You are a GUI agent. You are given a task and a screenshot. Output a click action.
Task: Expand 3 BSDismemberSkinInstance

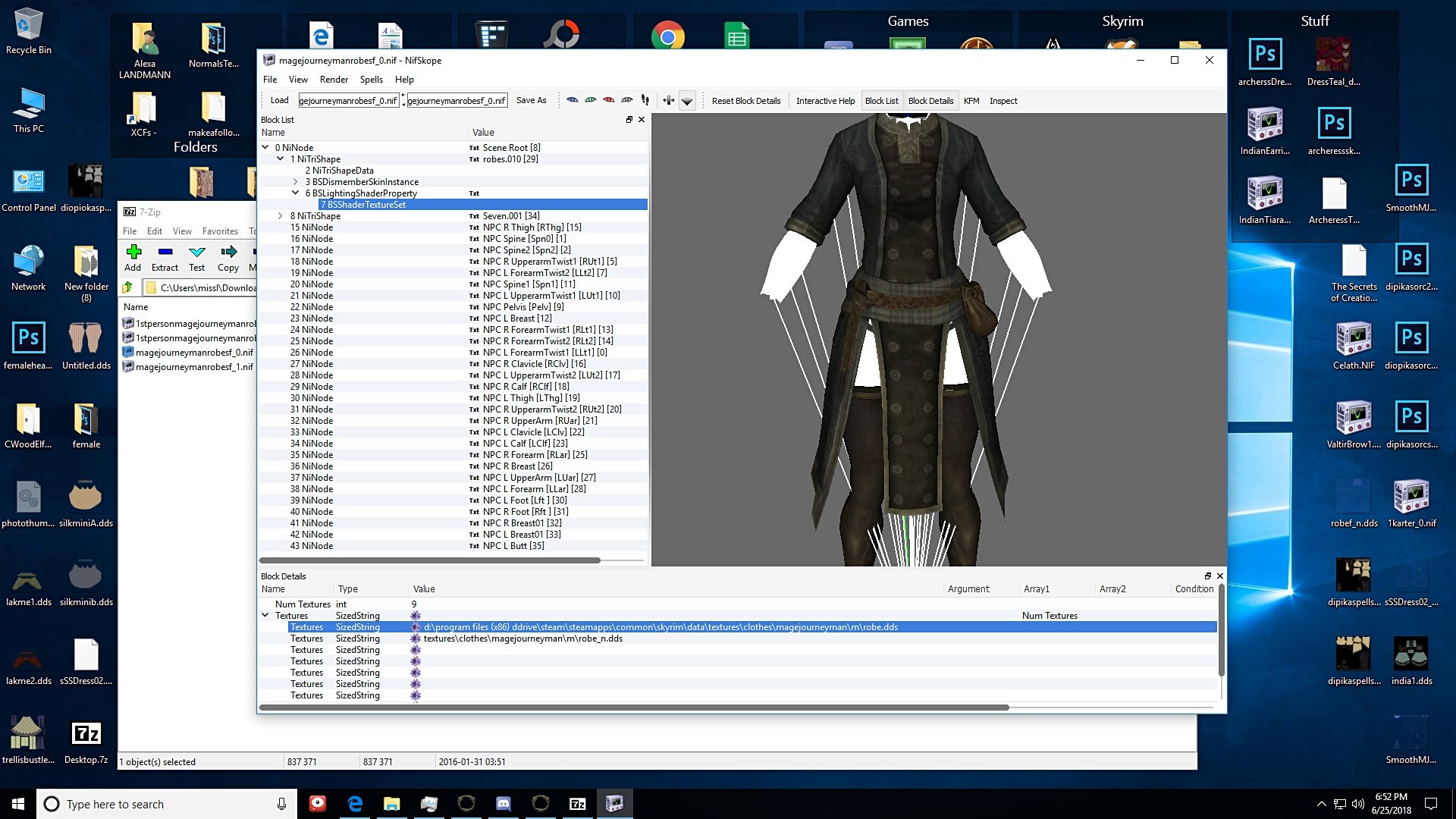pyautogui.click(x=296, y=182)
